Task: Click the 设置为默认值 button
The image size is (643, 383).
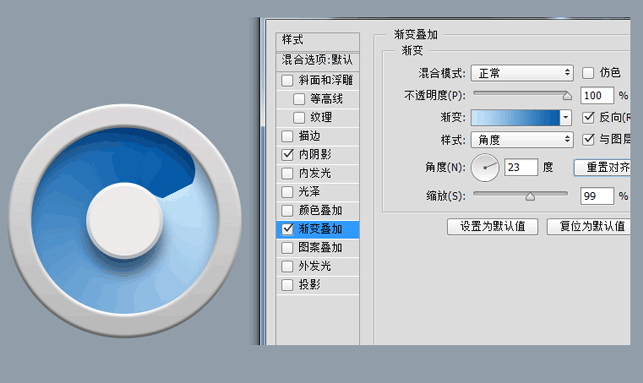Action: click(x=493, y=226)
